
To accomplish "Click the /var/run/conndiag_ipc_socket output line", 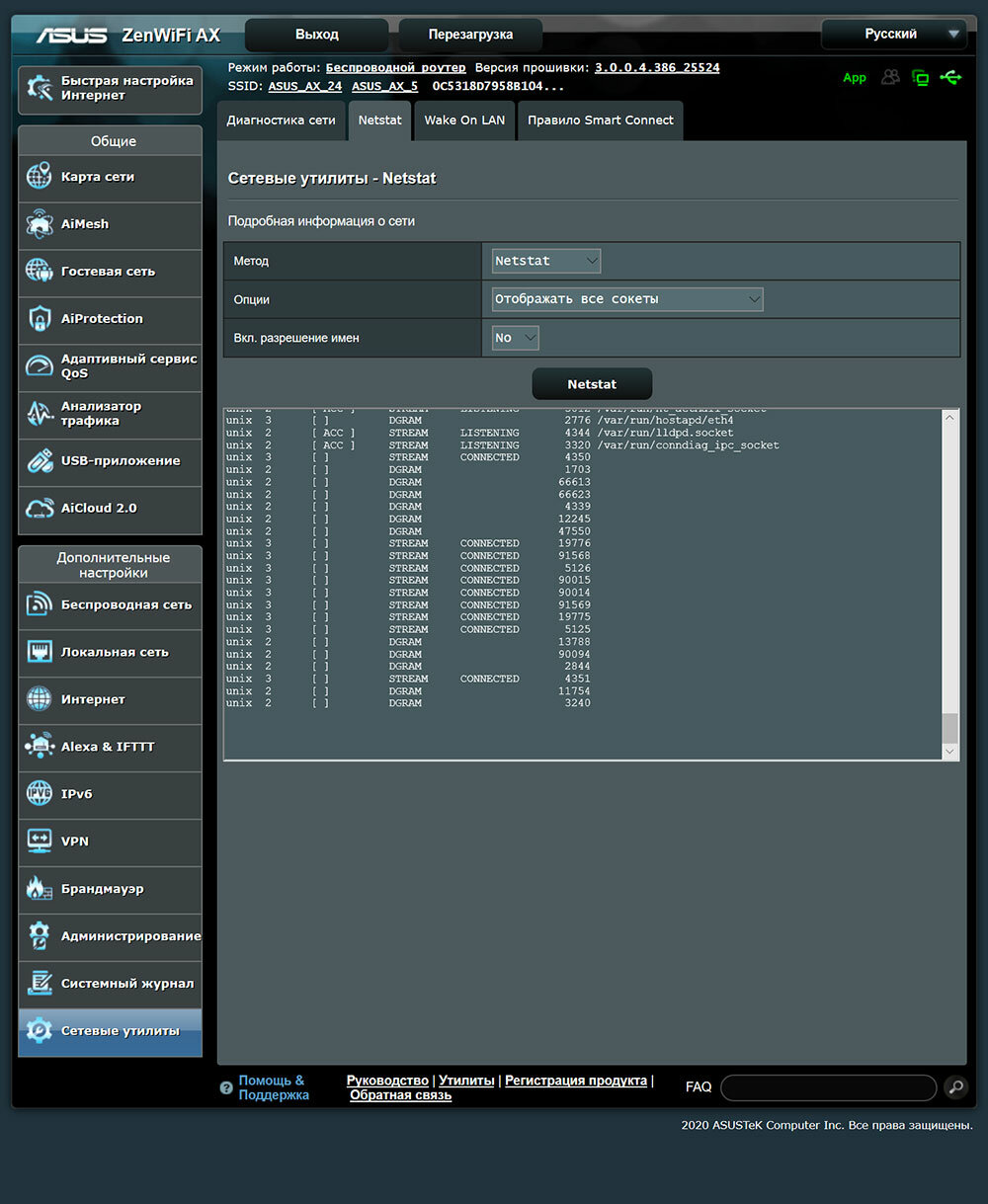I will pyautogui.click(x=502, y=445).
